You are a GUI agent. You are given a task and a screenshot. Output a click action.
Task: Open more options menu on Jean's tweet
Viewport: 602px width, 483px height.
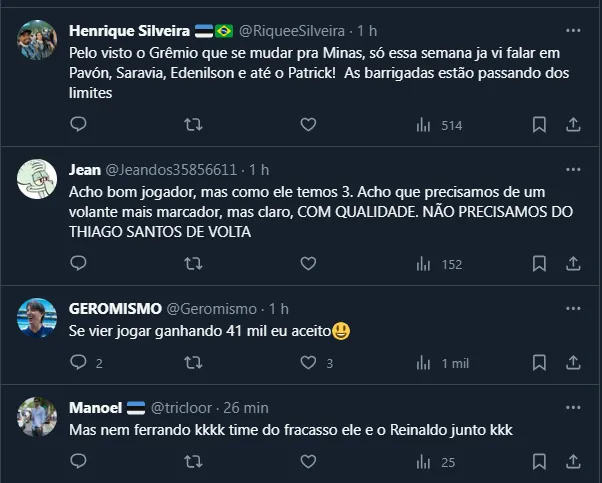tap(573, 167)
